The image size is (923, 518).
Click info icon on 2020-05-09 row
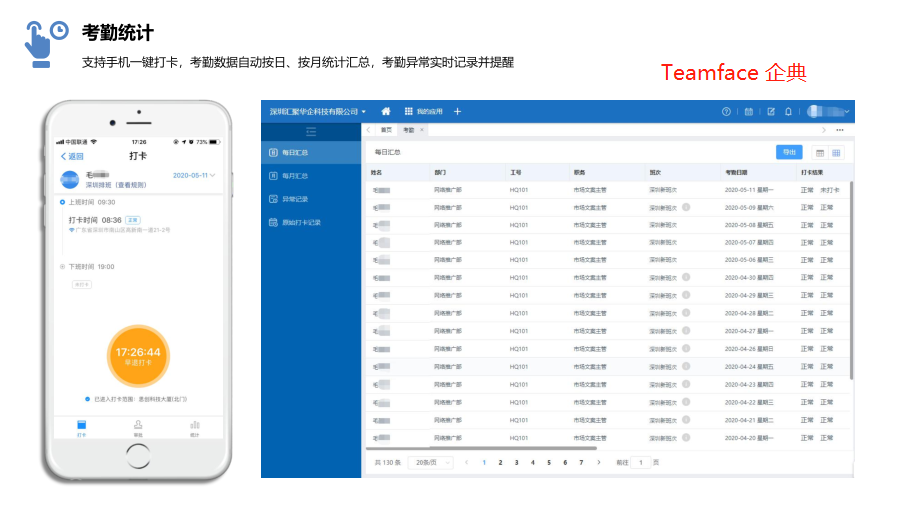point(686,207)
